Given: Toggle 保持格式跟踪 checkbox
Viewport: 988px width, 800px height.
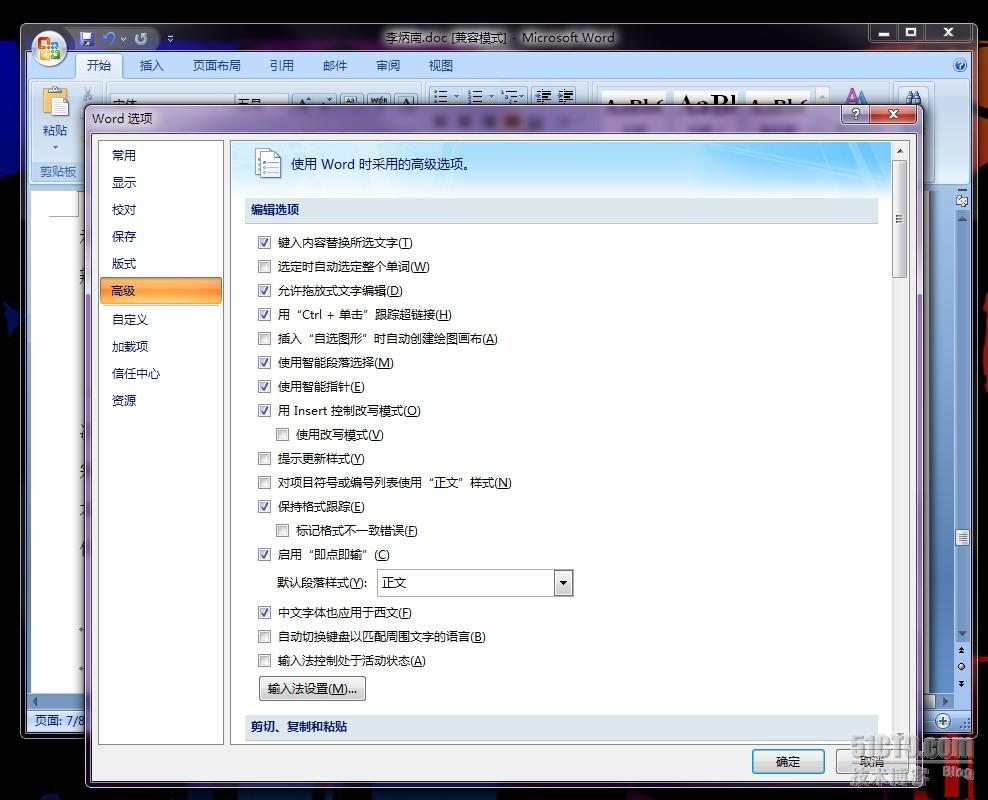Looking at the screenshot, I should (265, 506).
